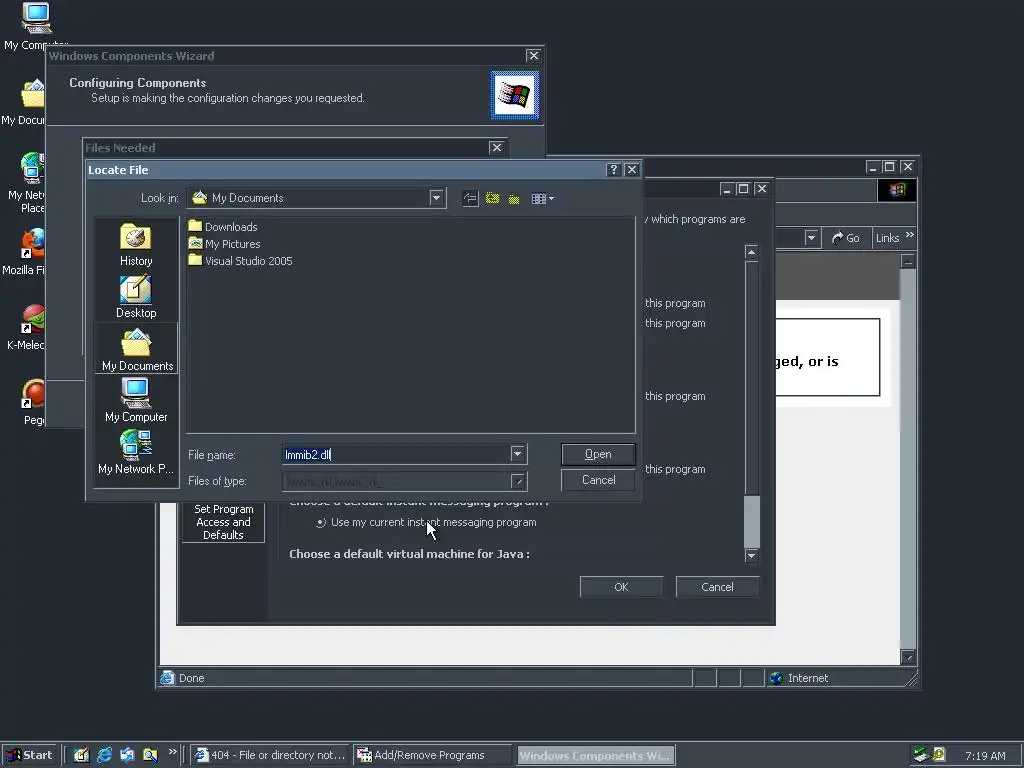Viewport: 1024px width, 768px height.
Task: Click the help question mark button
Action: [613, 170]
